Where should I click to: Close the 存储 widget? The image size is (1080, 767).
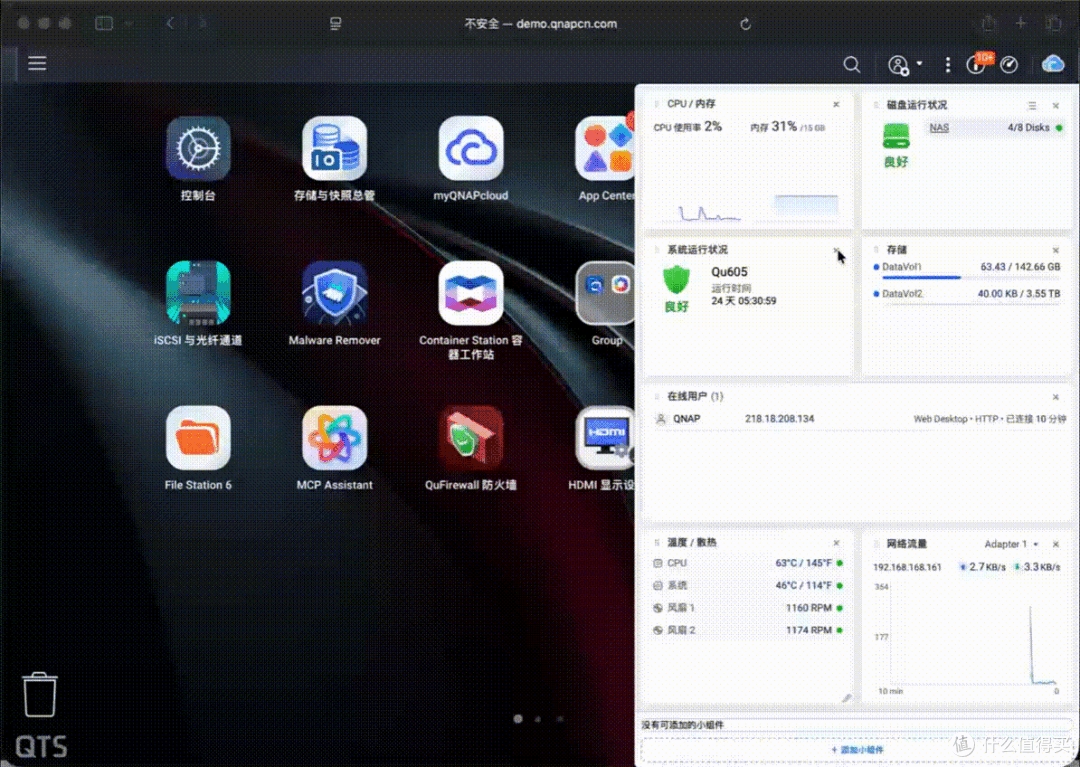(1056, 250)
